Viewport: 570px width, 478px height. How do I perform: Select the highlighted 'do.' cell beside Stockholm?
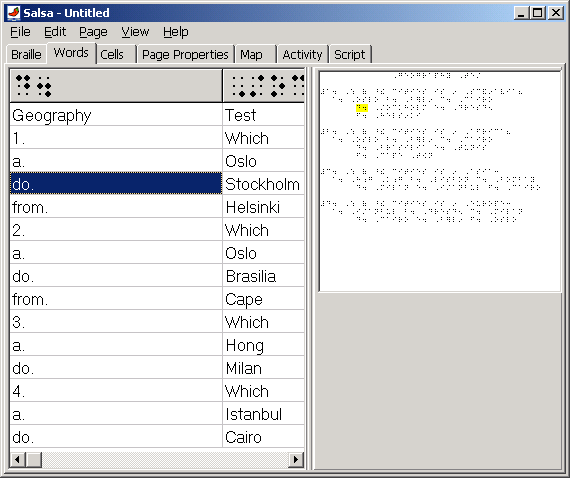[x=116, y=184]
